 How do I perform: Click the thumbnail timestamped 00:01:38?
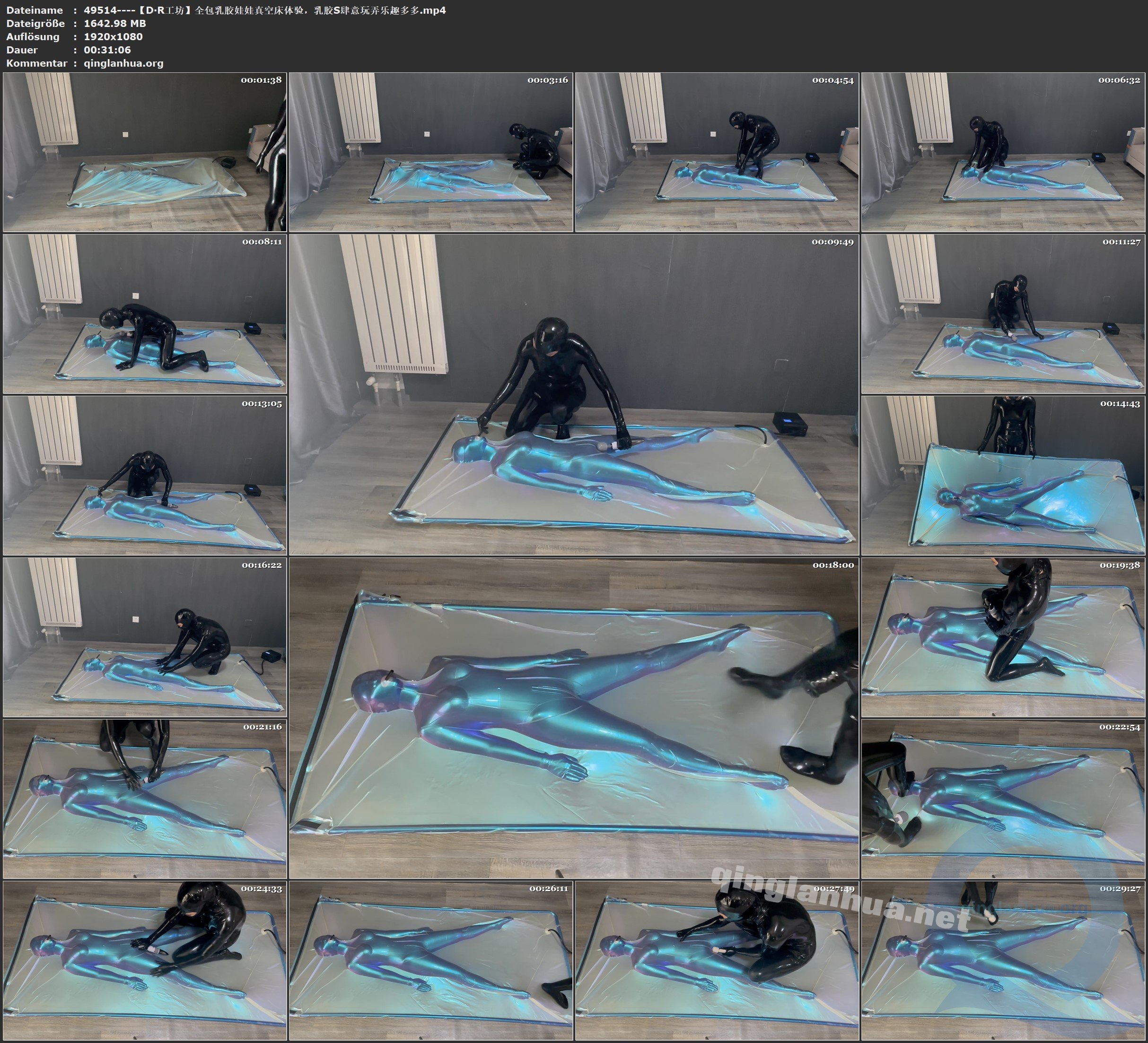point(145,152)
